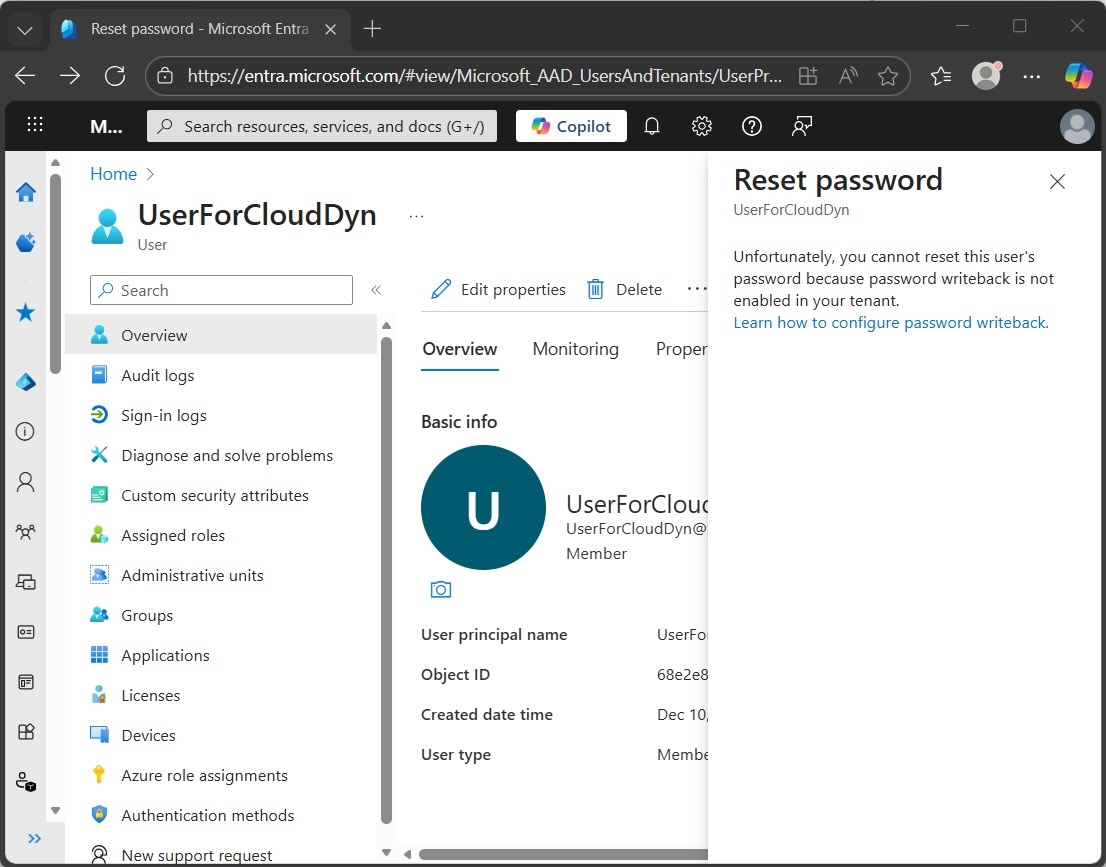Image resolution: width=1106 pixels, height=867 pixels.
Task: Open the Copilot button in the search bar
Action: coord(570,126)
